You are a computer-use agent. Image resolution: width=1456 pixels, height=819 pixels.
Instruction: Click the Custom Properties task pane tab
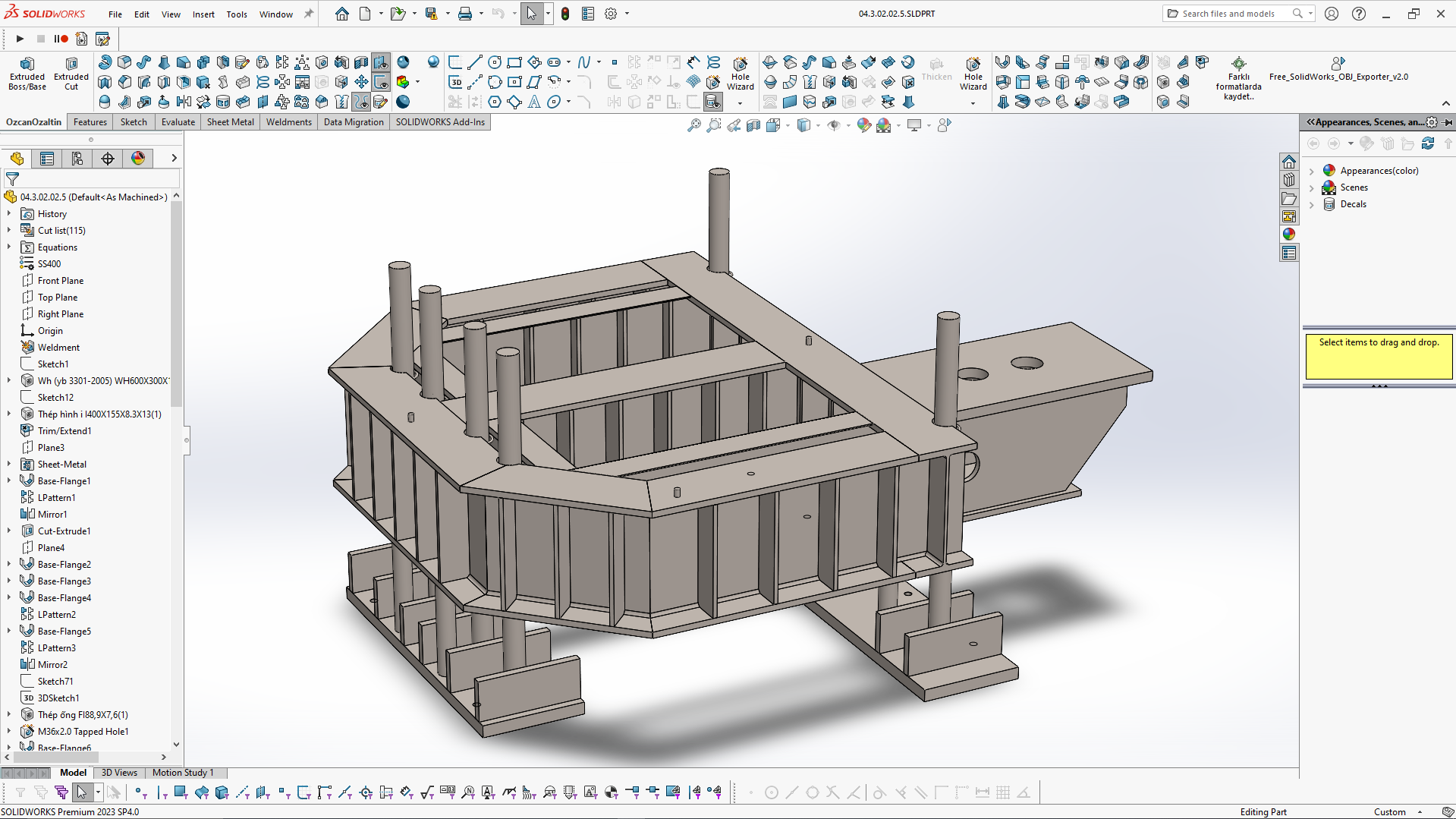tap(1289, 253)
